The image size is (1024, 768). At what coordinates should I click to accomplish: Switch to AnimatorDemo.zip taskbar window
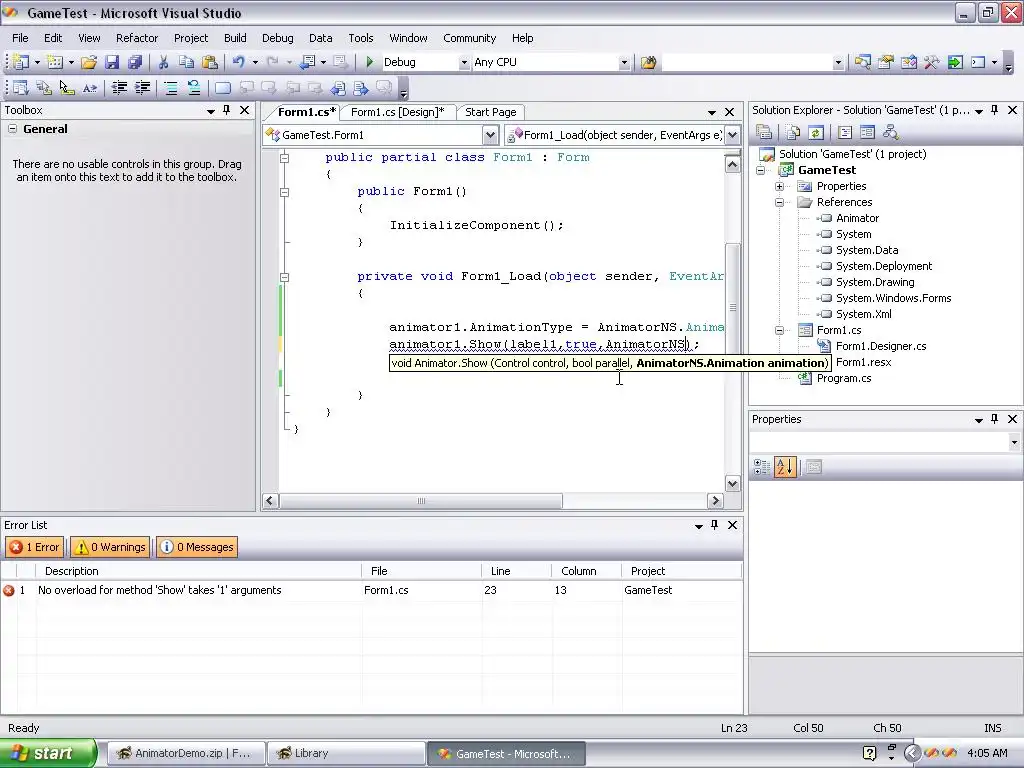(185, 753)
